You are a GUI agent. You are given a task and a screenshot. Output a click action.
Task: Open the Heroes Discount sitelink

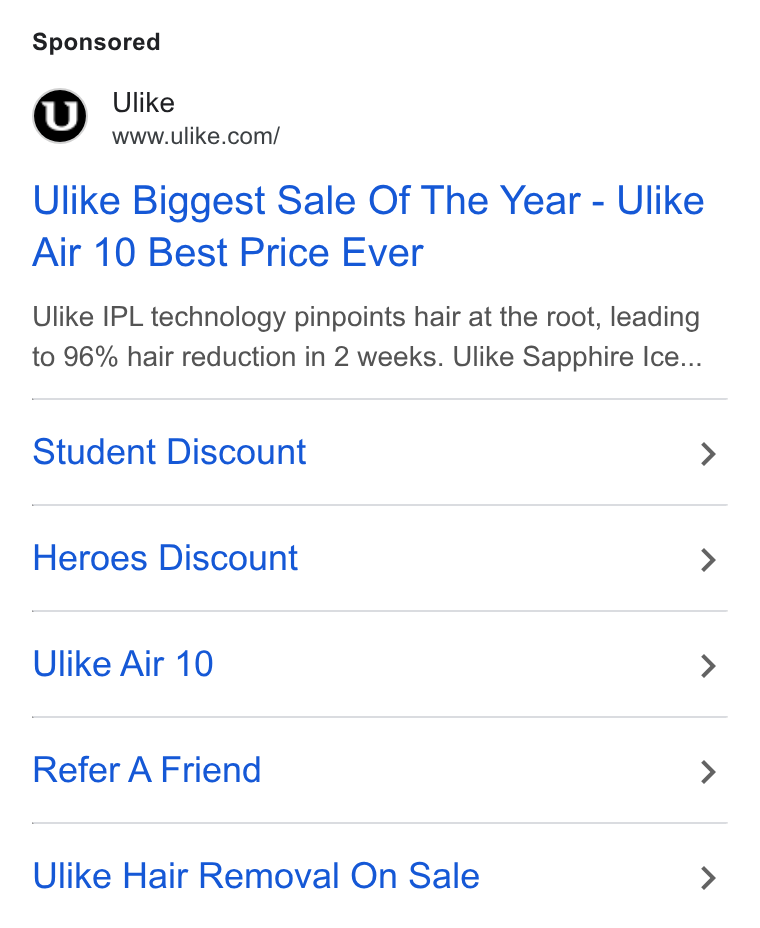(165, 558)
